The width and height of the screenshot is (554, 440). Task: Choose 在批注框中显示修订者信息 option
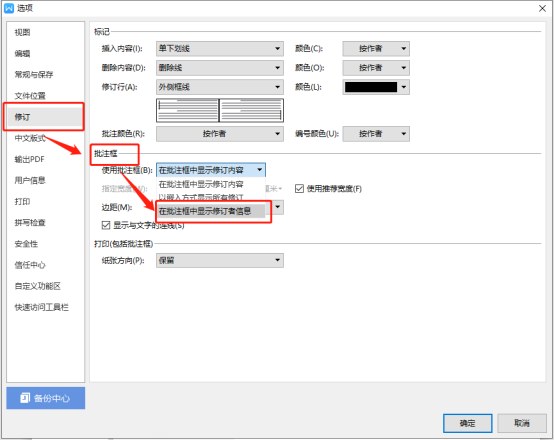click(x=211, y=211)
